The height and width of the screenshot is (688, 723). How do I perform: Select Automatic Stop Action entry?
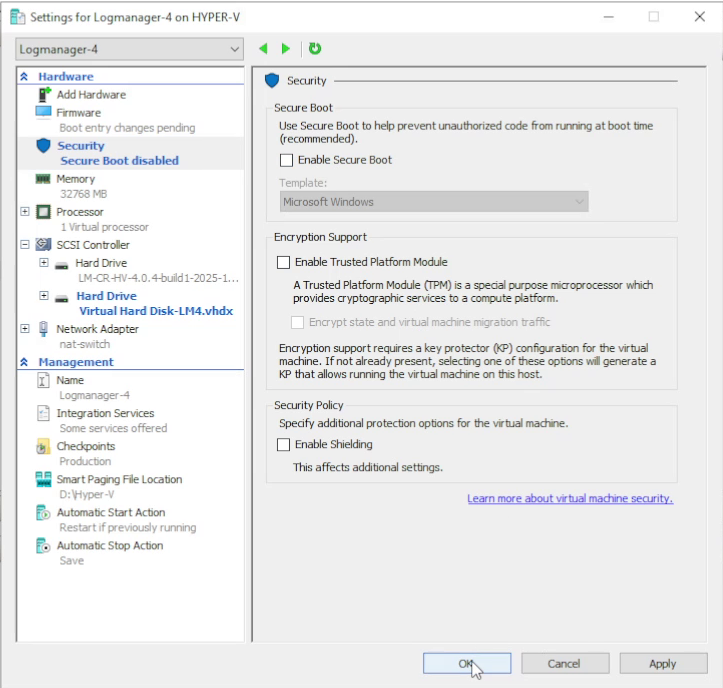pos(110,546)
